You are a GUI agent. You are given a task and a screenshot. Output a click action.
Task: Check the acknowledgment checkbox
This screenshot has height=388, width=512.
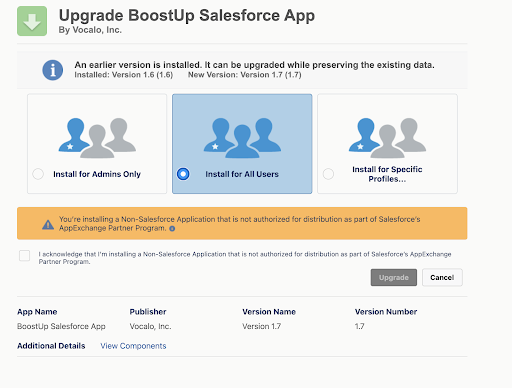24,256
